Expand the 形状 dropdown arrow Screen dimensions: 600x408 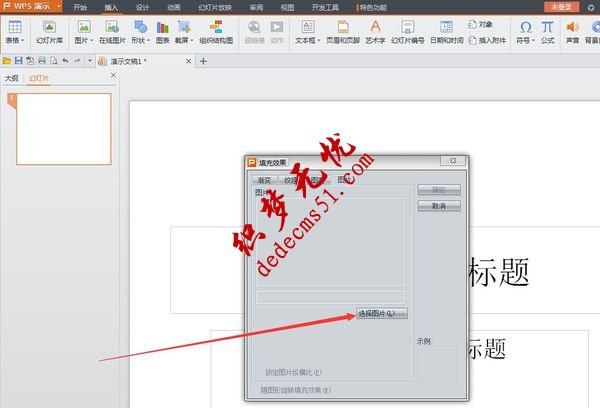point(148,40)
